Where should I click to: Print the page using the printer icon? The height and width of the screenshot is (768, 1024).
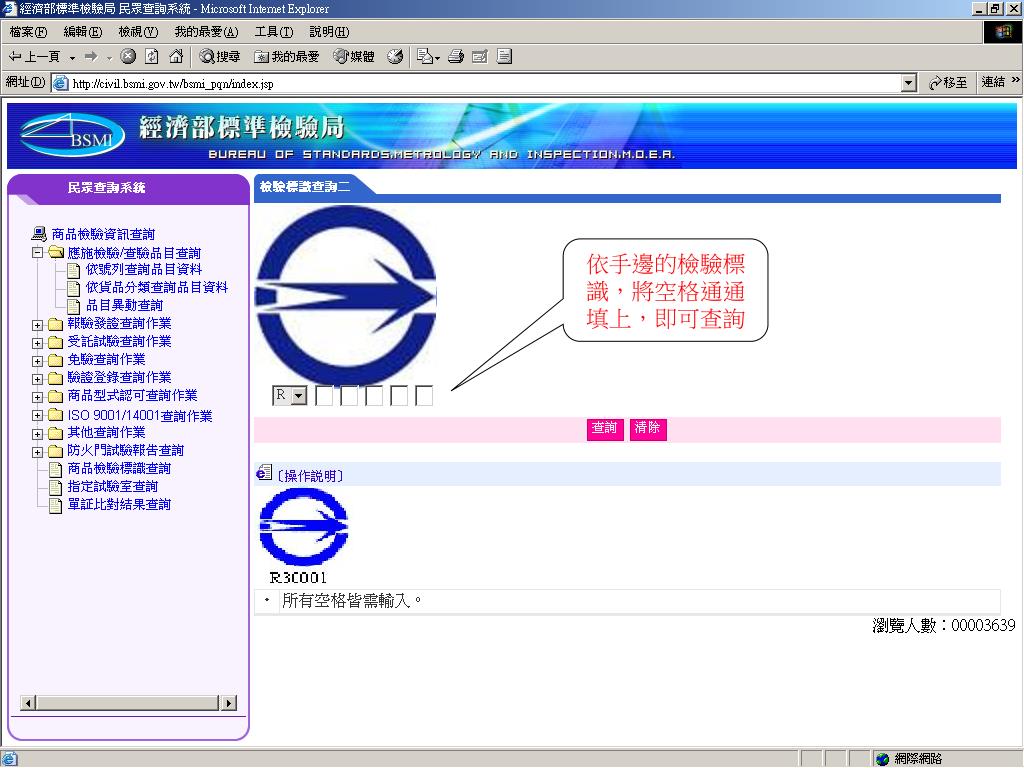click(456, 57)
